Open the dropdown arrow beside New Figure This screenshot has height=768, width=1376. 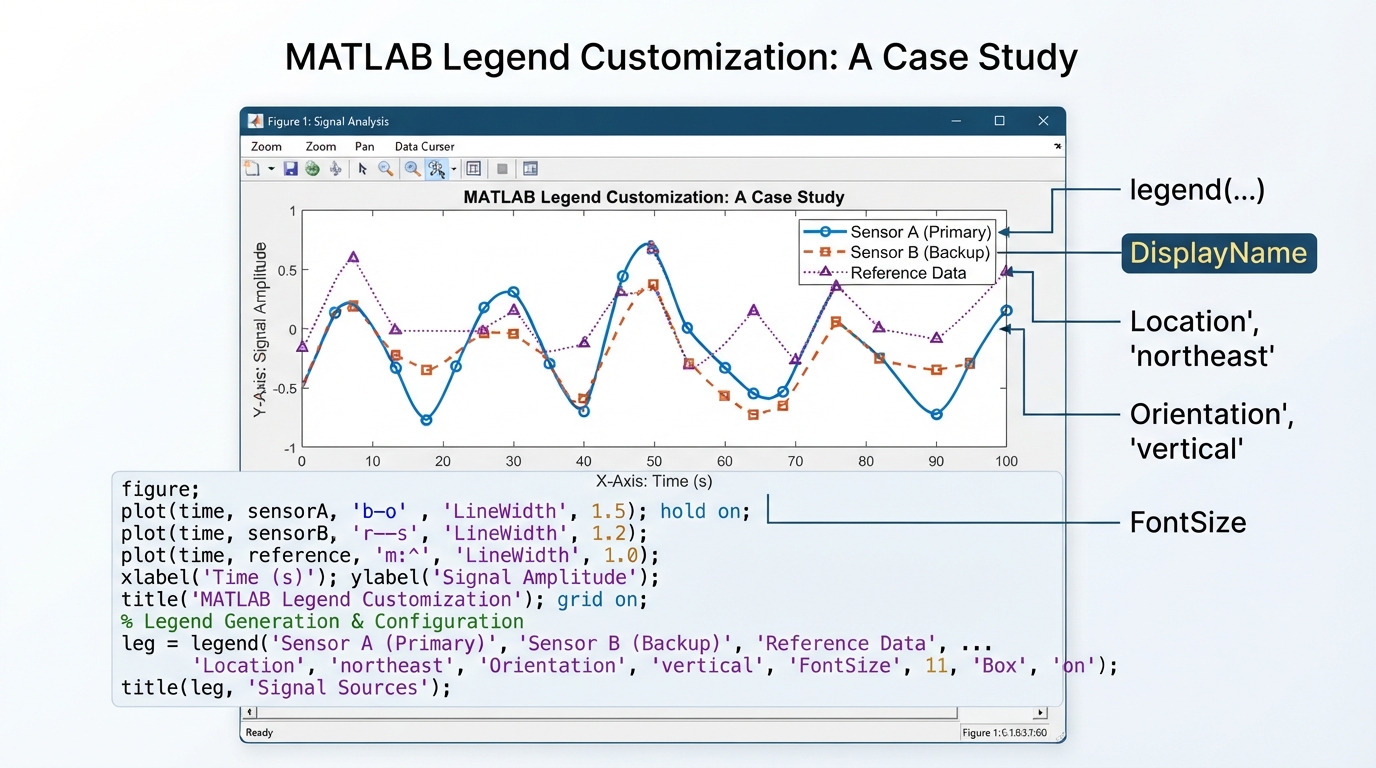(271, 170)
